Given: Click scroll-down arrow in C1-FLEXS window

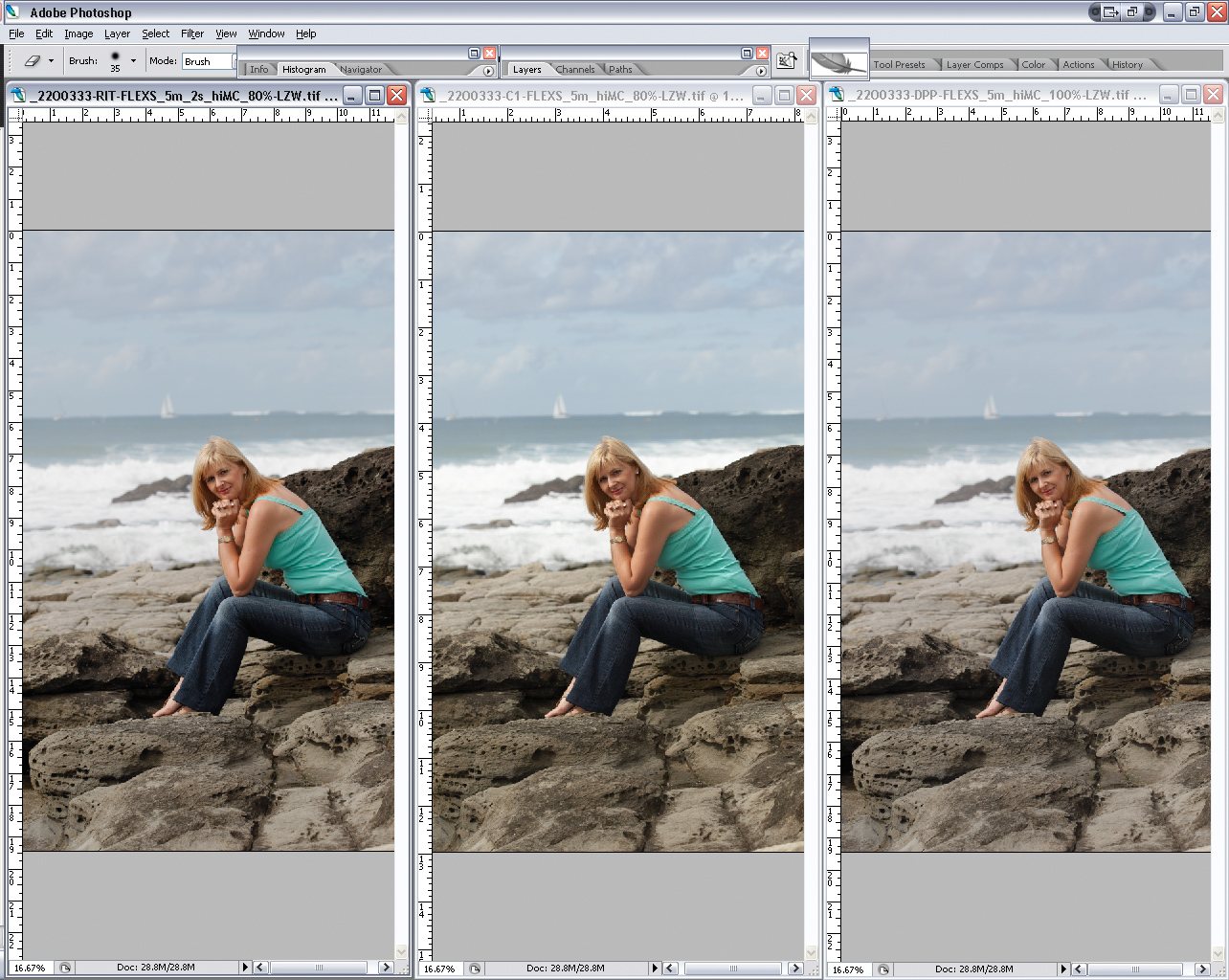Looking at the screenshot, I should click(x=811, y=953).
